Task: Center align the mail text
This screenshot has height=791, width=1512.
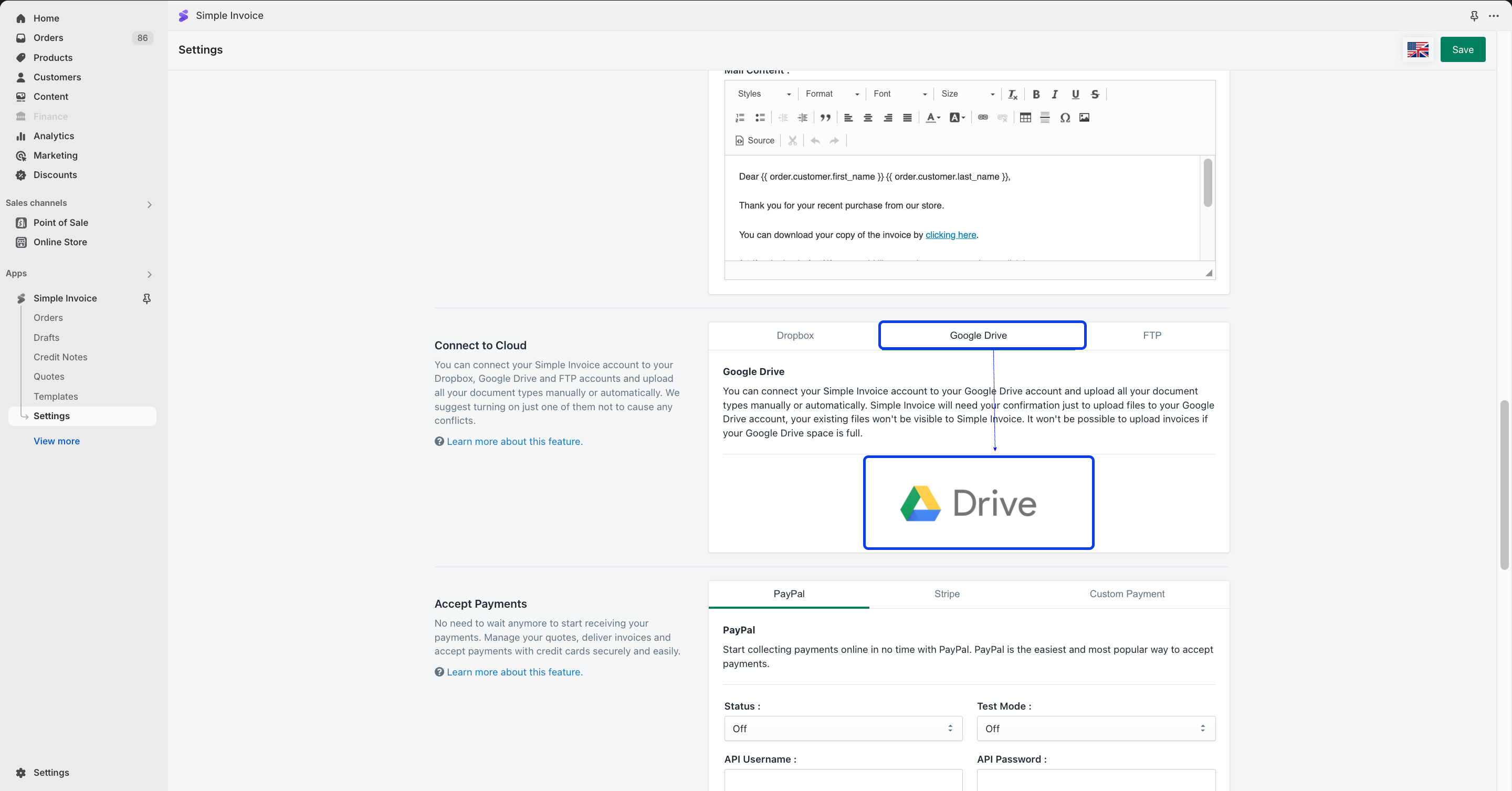Action: click(x=867, y=118)
